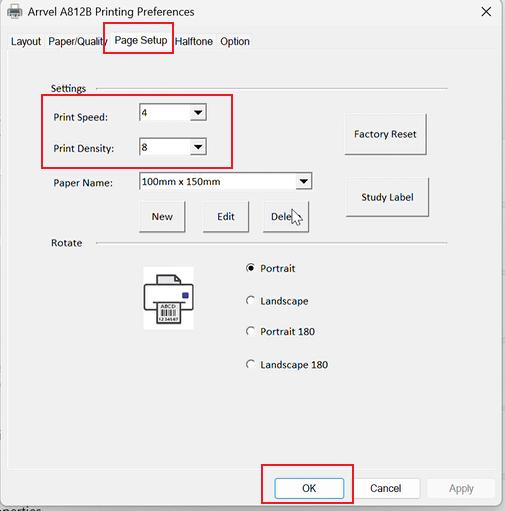Image resolution: width=505 pixels, height=511 pixels.
Task: Close the Printing Preferences window
Action: click(x=486, y=12)
